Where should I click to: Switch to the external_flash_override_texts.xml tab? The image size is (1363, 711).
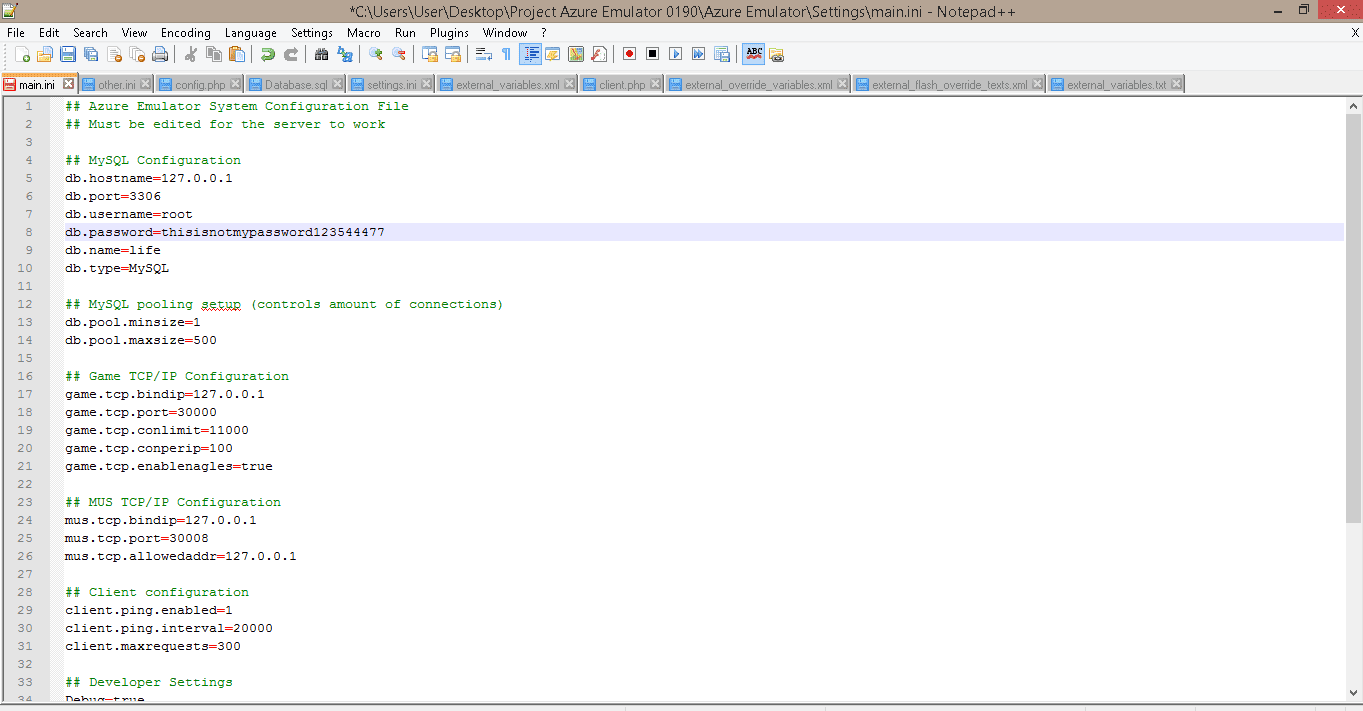pyautogui.click(x=949, y=85)
